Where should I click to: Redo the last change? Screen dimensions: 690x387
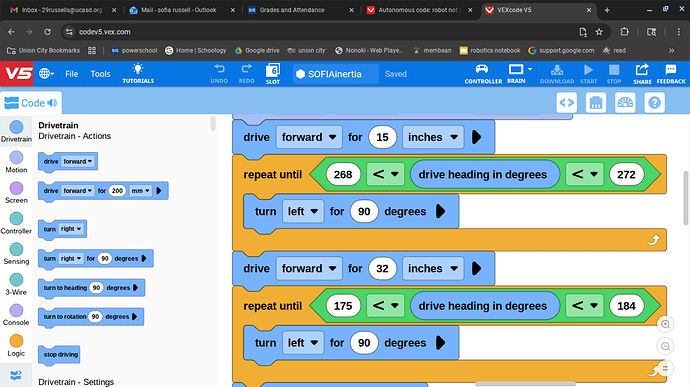tap(246, 74)
